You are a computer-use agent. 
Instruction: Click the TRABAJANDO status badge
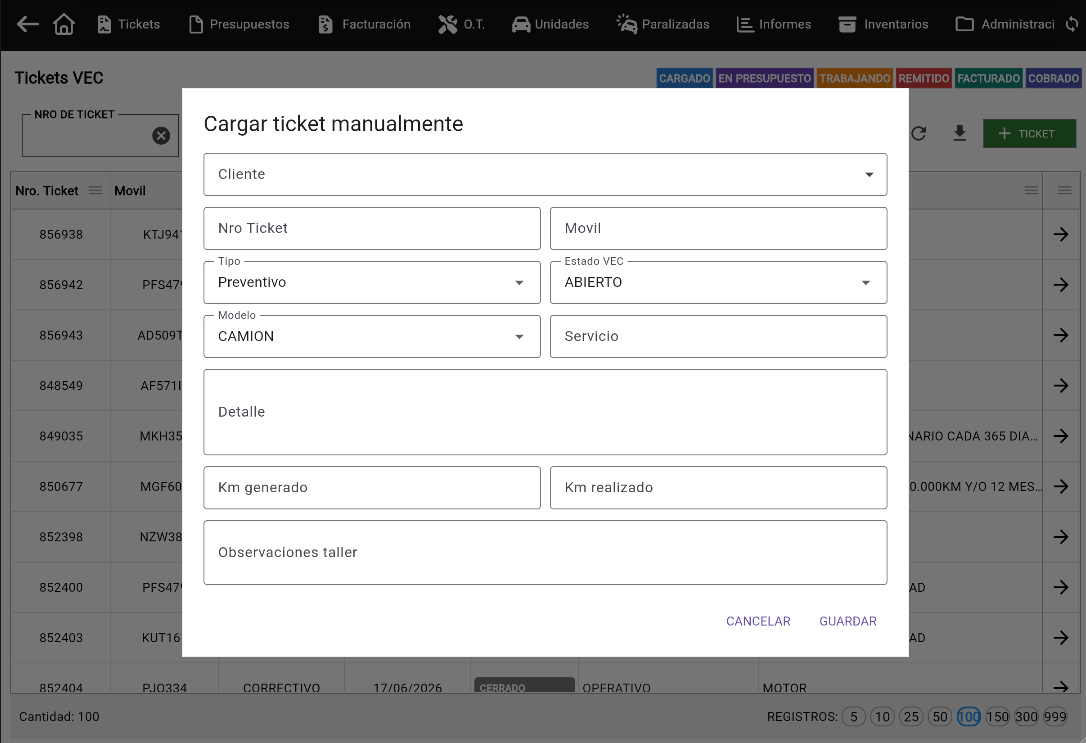click(x=855, y=78)
